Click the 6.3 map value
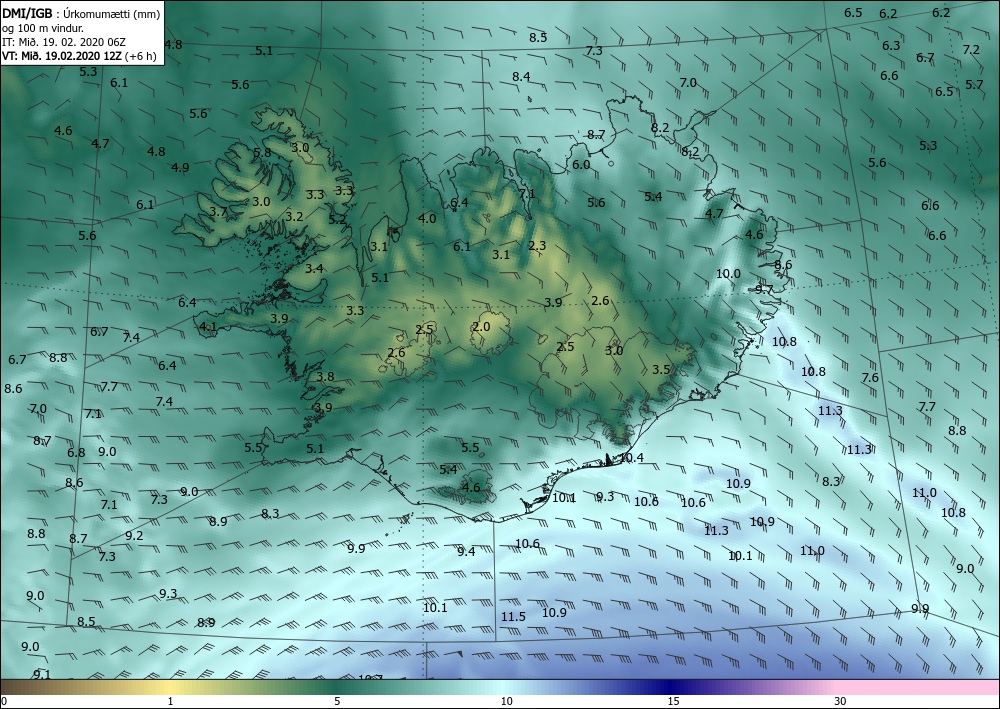 tap(891, 46)
